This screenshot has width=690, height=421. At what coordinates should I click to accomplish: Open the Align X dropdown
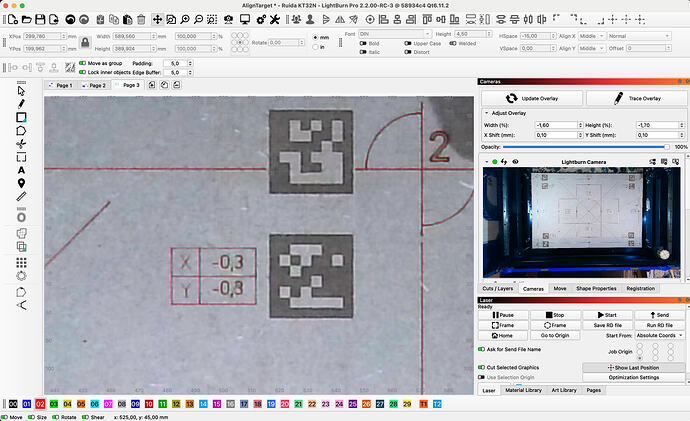click(x=591, y=36)
